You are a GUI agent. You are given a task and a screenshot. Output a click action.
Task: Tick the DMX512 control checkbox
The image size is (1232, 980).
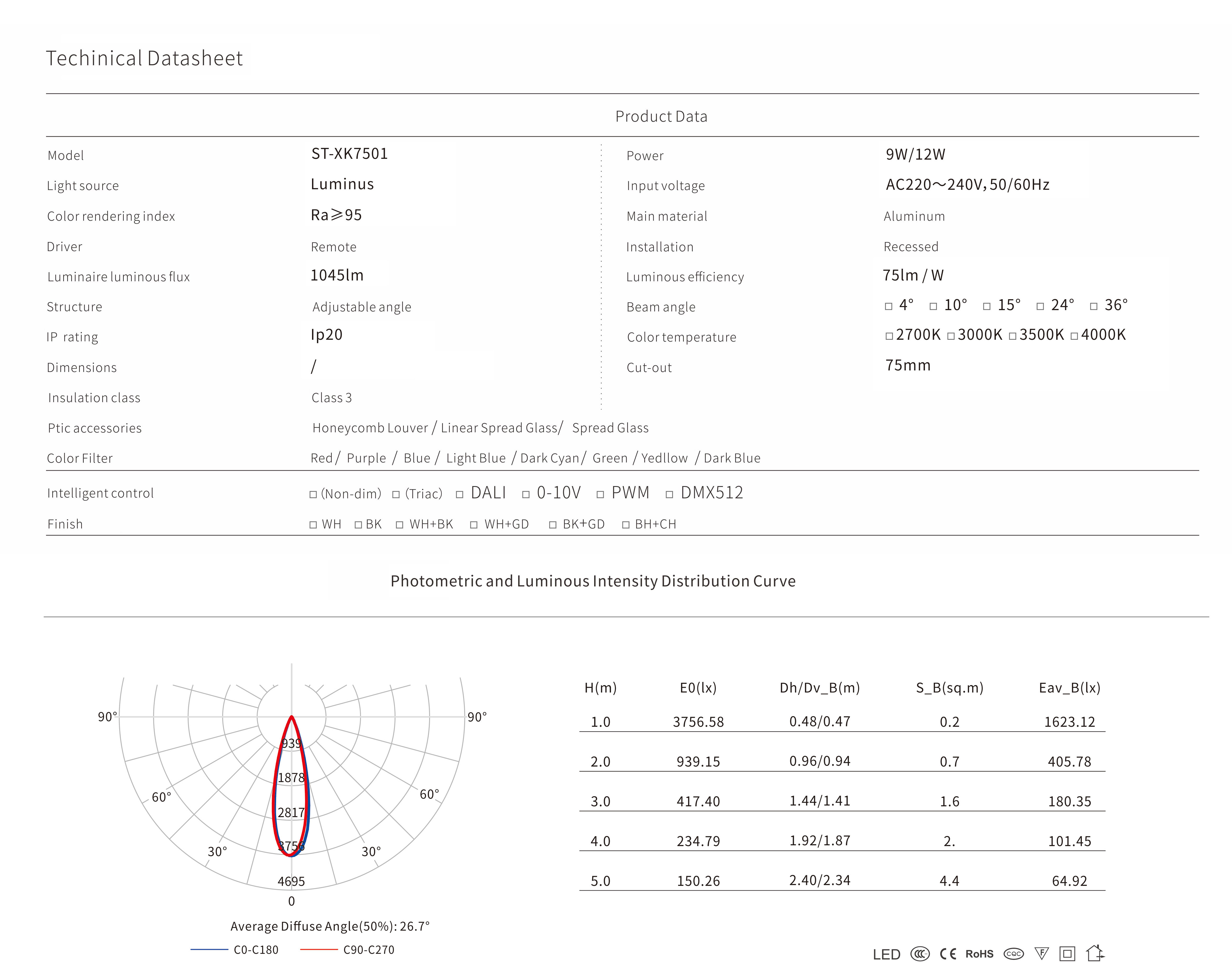pyautogui.click(x=669, y=495)
